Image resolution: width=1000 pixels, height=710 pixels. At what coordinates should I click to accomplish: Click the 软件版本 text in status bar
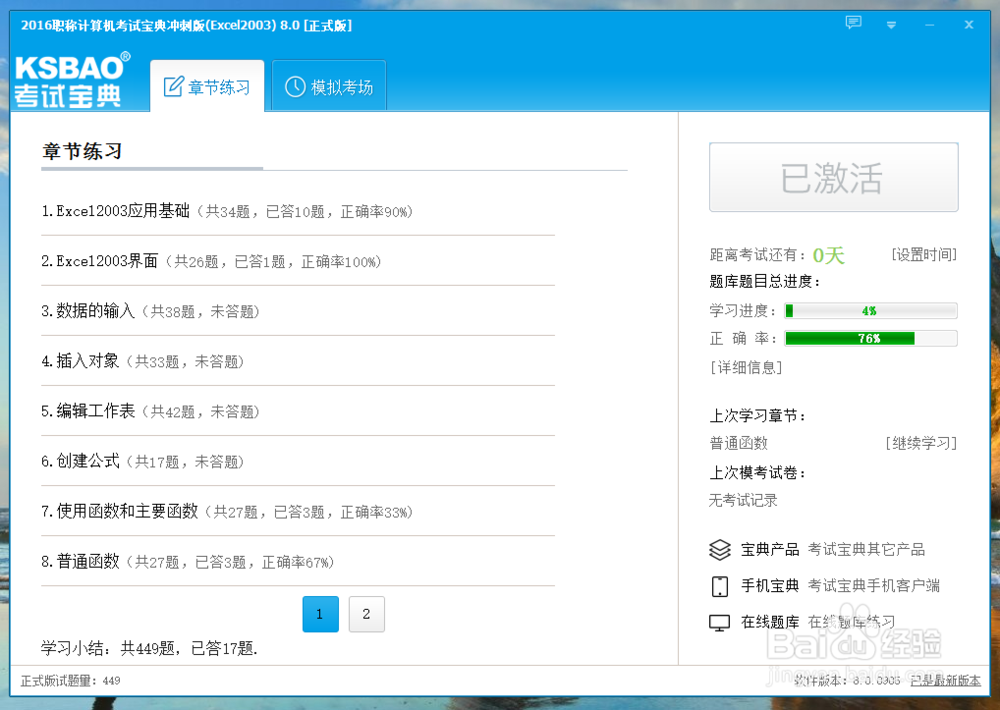click(848, 681)
